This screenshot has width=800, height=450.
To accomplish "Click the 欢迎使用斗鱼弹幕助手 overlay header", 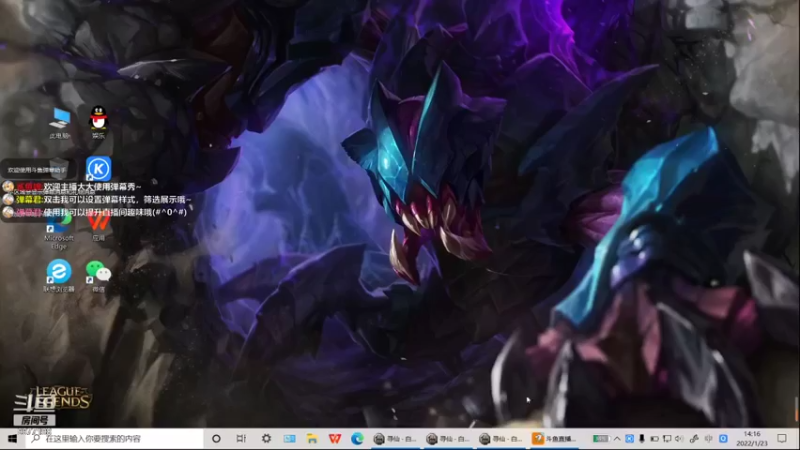I will (x=37, y=170).
